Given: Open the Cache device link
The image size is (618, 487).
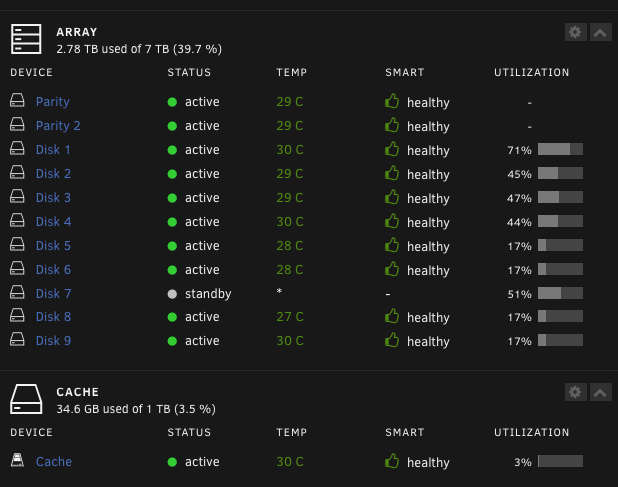Looking at the screenshot, I should click(54, 462).
